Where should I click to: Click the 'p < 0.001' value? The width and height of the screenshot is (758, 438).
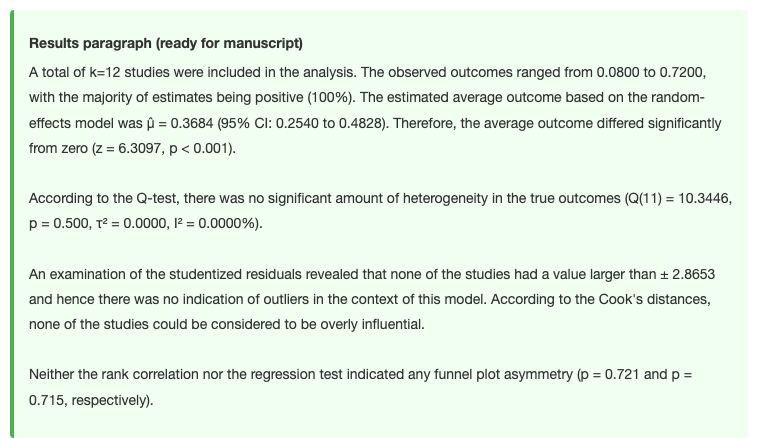tap(200, 148)
